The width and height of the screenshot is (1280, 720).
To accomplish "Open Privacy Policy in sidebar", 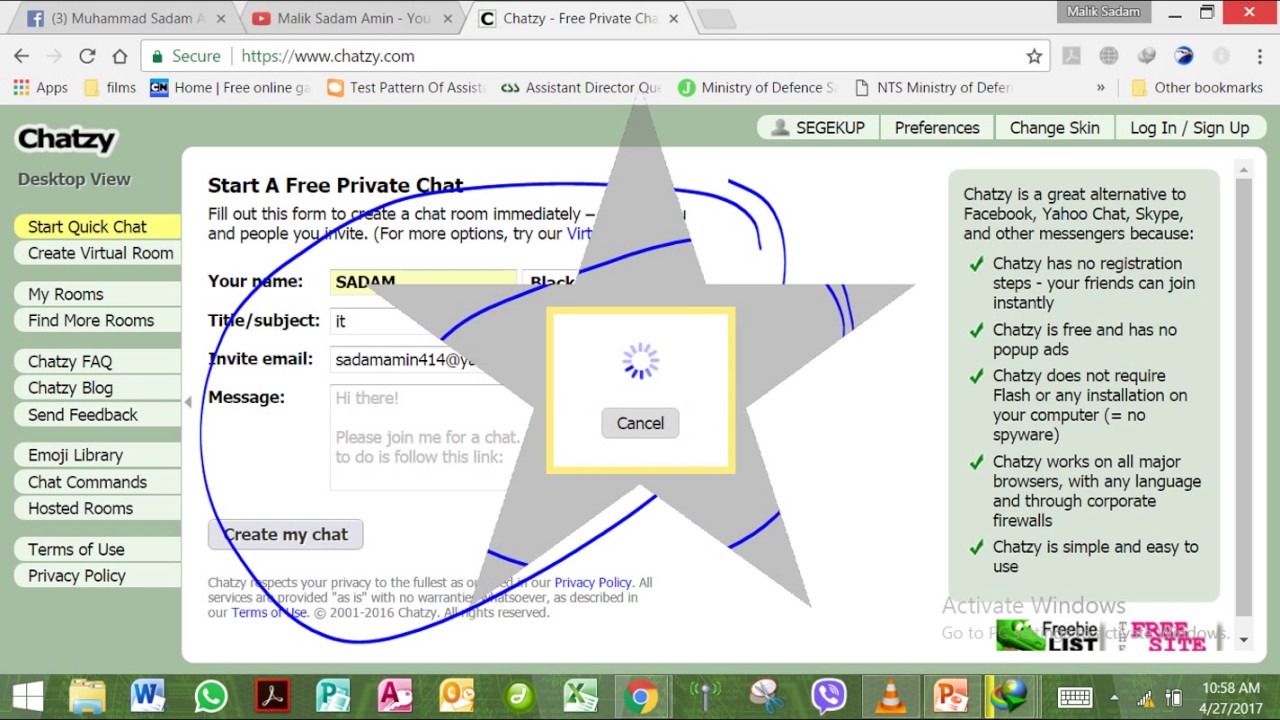I will pyautogui.click(x=97, y=576).
